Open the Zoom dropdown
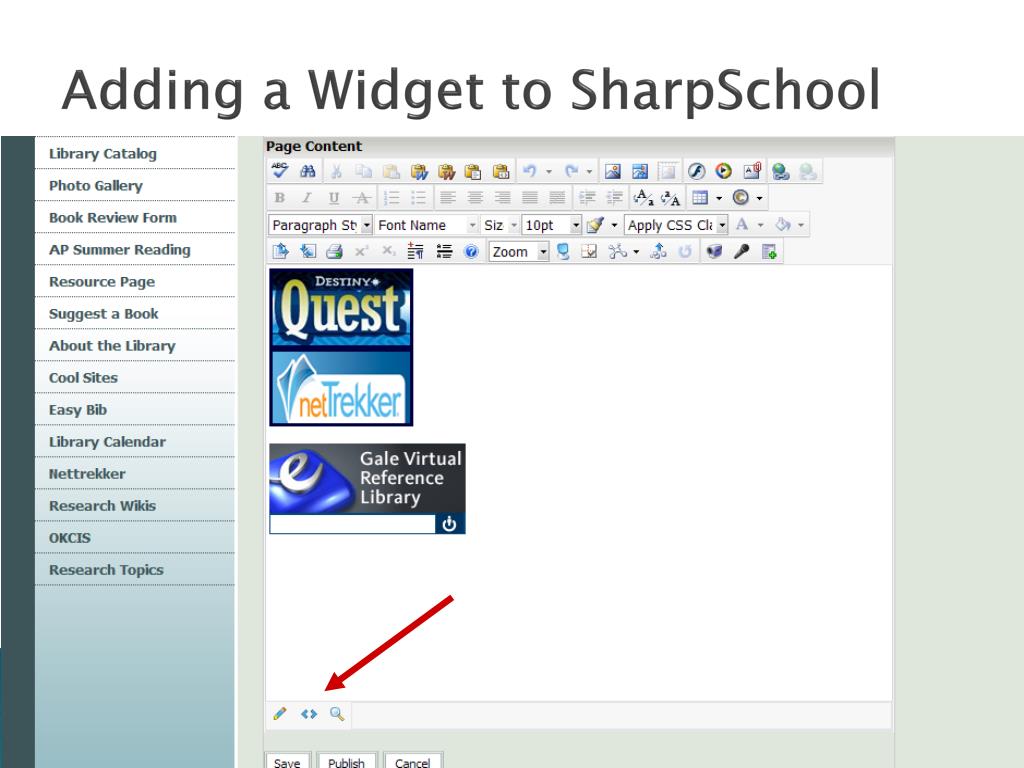Viewport: 1024px width, 768px height. coord(519,252)
